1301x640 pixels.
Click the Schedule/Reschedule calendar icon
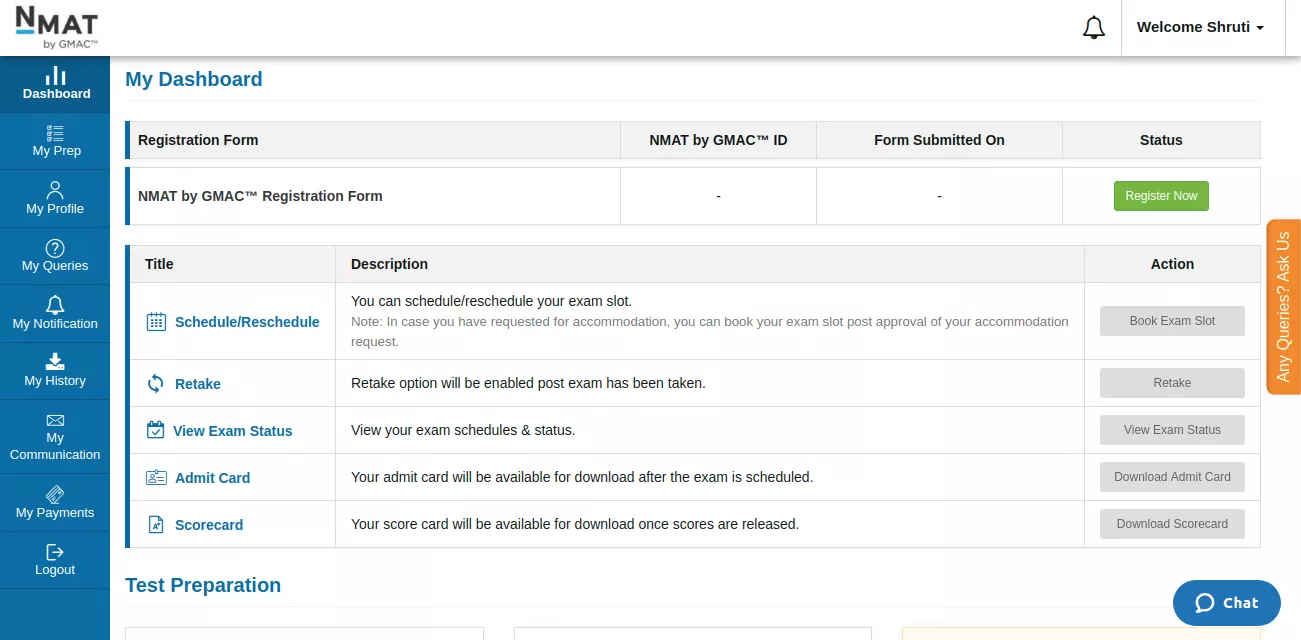click(x=156, y=322)
